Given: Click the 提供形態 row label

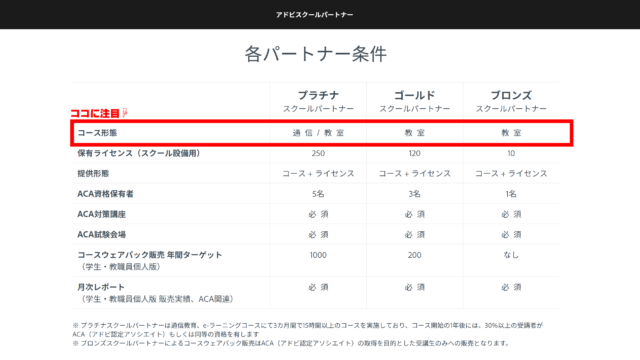Looking at the screenshot, I should 93,173.
